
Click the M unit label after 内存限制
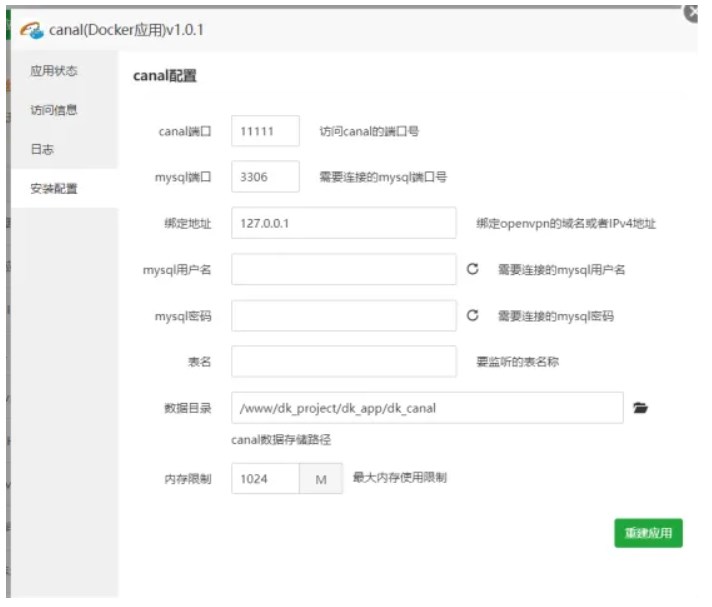(x=321, y=479)
